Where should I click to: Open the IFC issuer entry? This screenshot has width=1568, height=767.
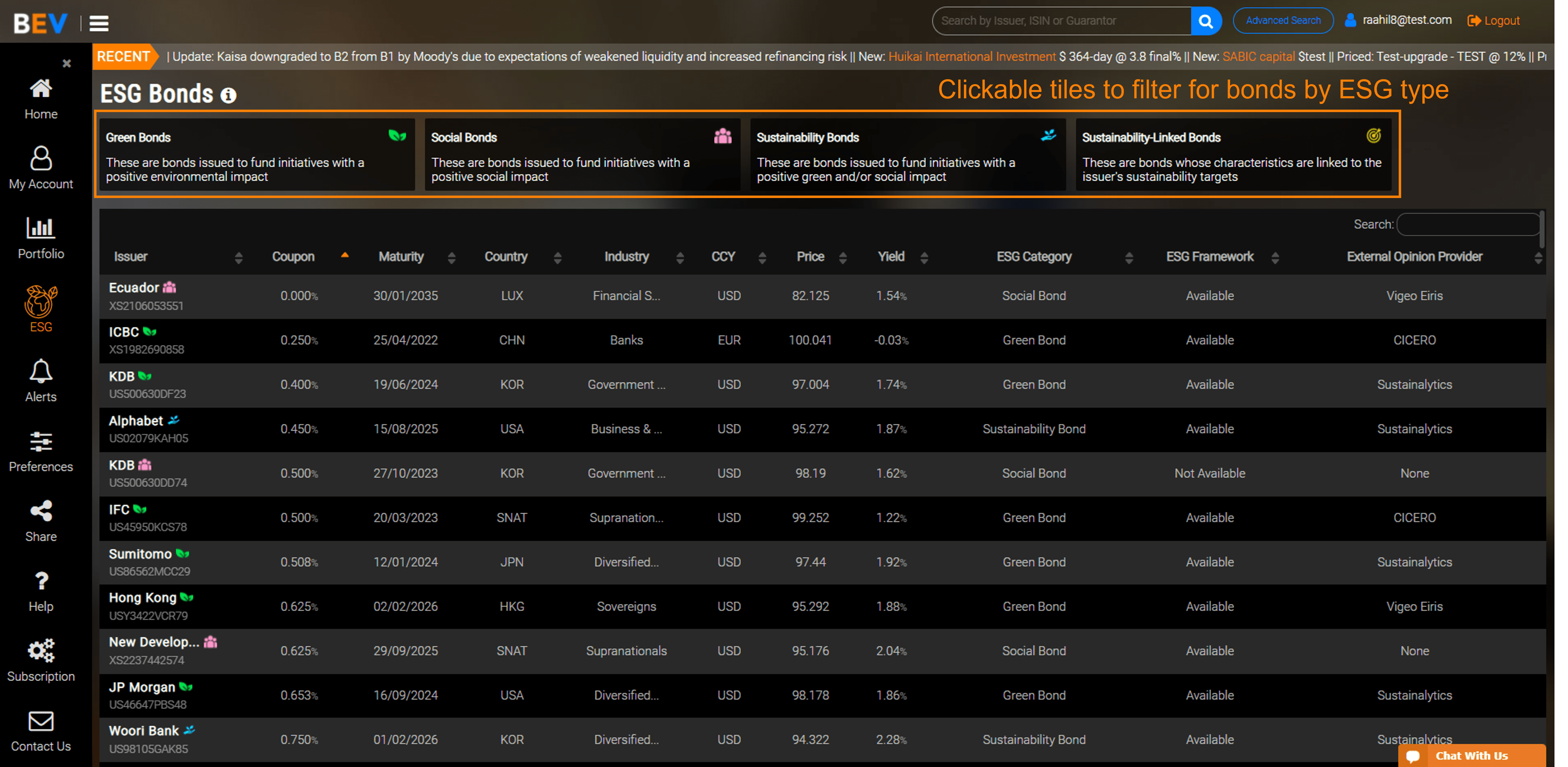tap(119, 510)
